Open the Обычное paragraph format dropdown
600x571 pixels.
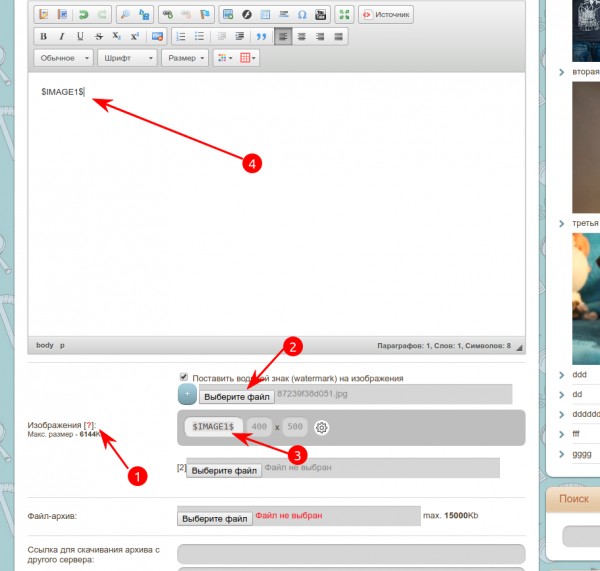point(64,58)
